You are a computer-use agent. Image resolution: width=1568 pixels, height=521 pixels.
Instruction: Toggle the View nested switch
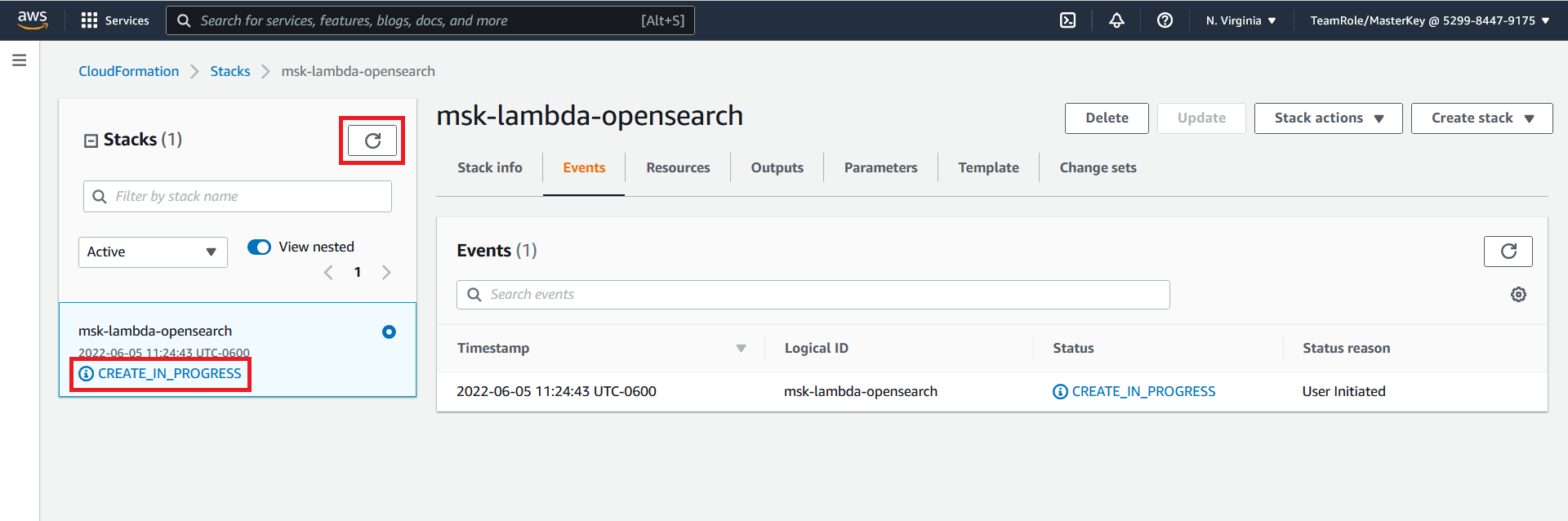click(x=259, y=247)
